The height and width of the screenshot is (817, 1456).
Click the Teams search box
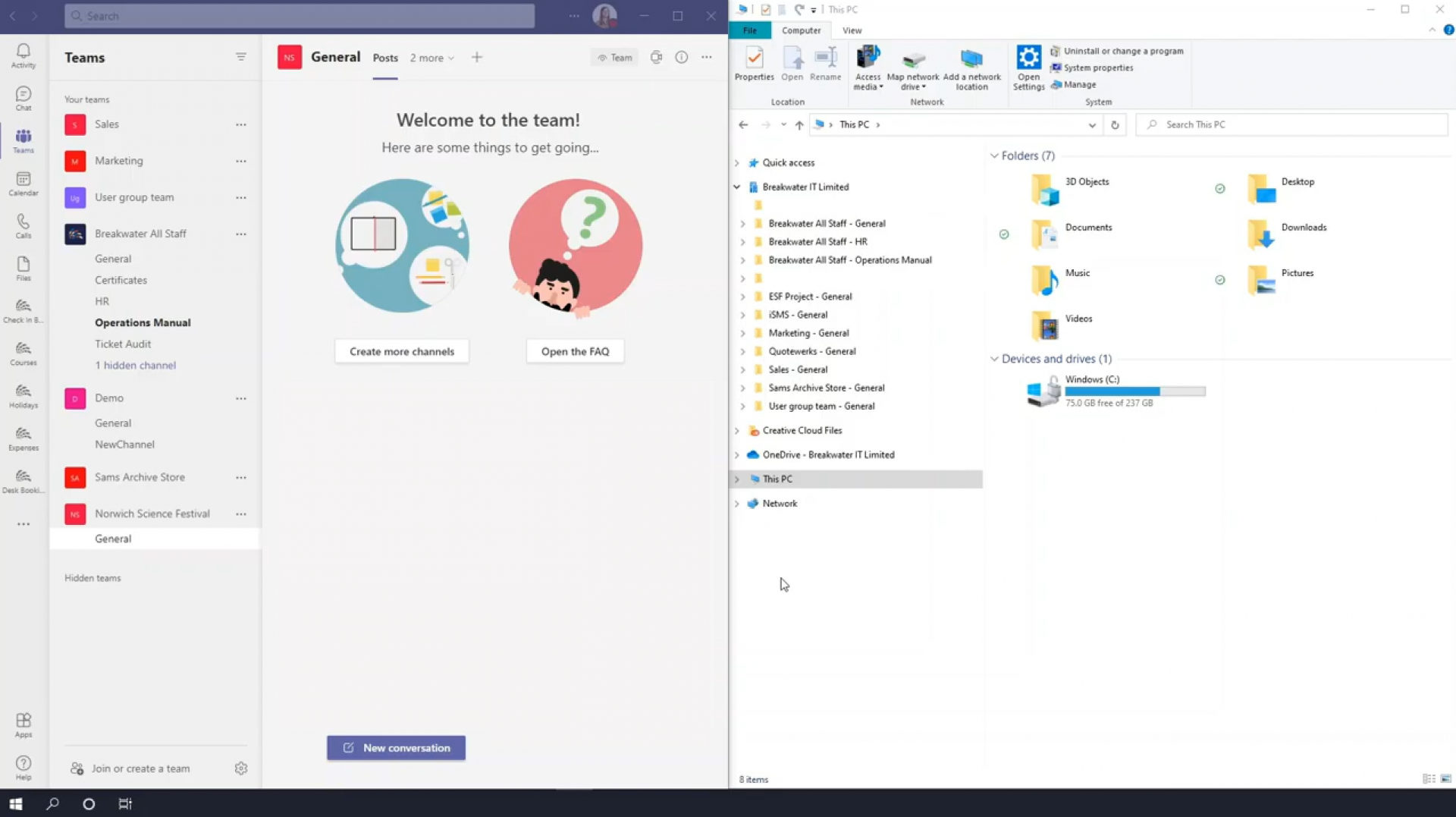click(x=300, y=16)
